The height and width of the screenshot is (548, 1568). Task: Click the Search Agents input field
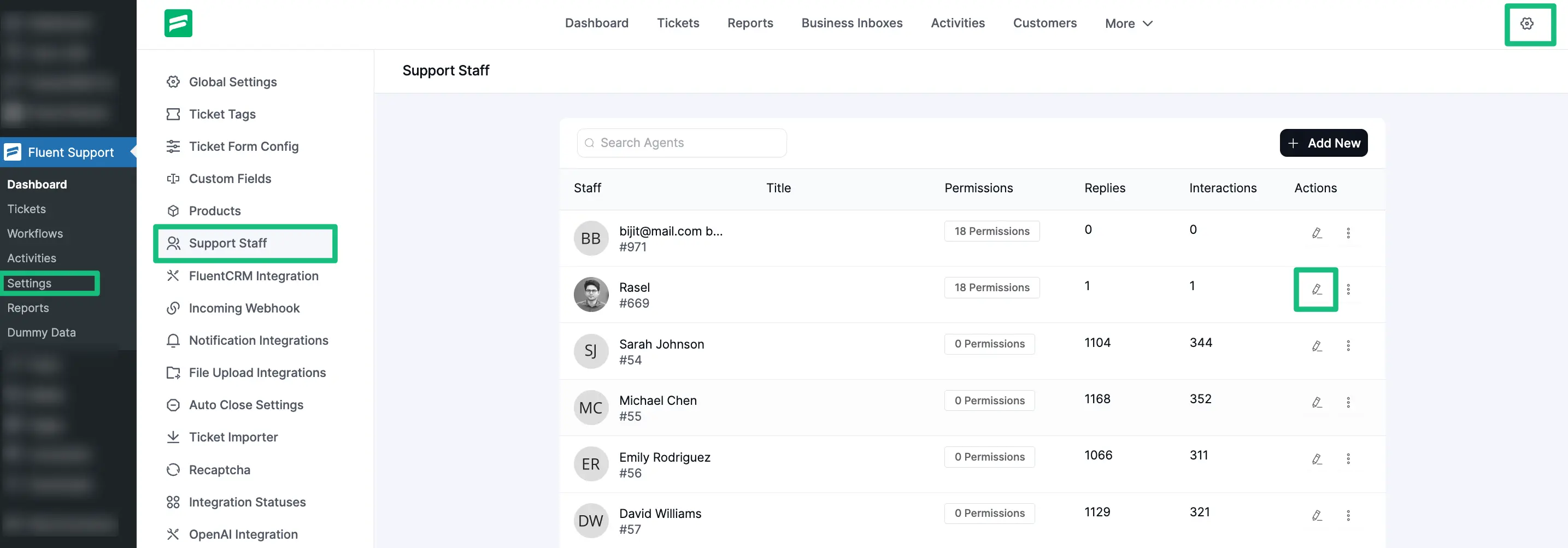pyautogui.click(x=682, y=143)
